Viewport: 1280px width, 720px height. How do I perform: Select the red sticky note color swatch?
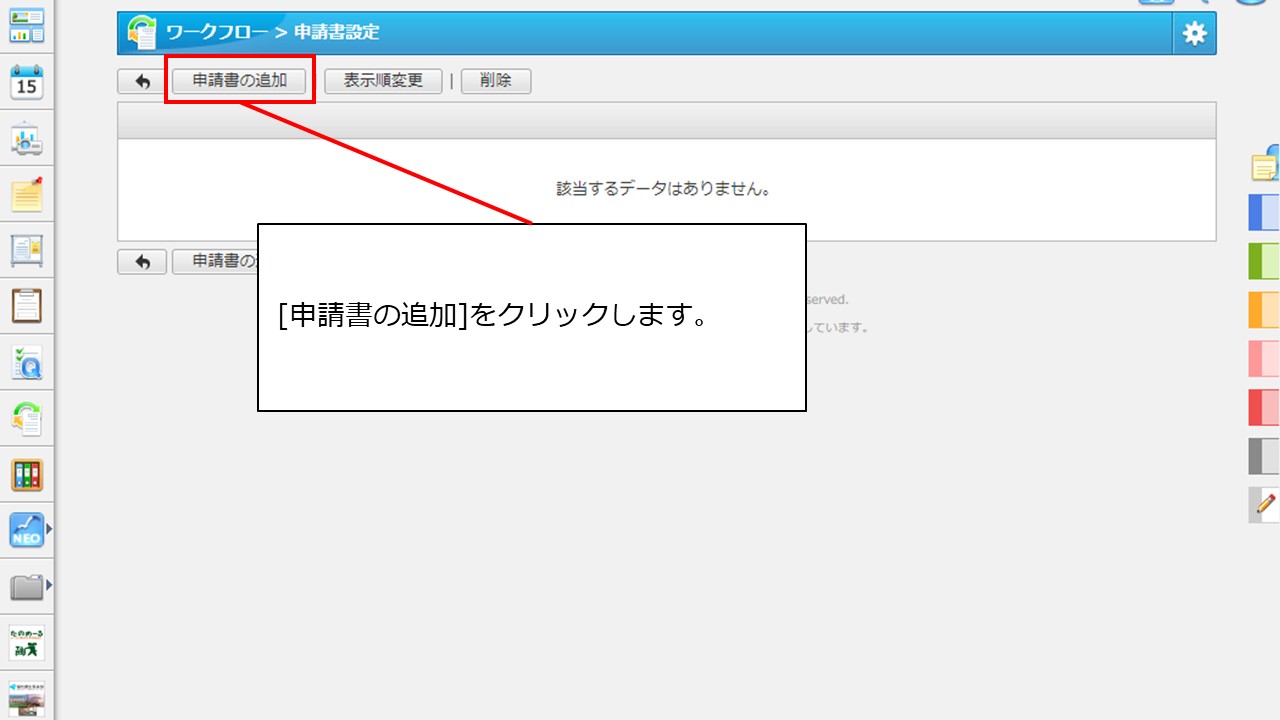click(1264, 407)
